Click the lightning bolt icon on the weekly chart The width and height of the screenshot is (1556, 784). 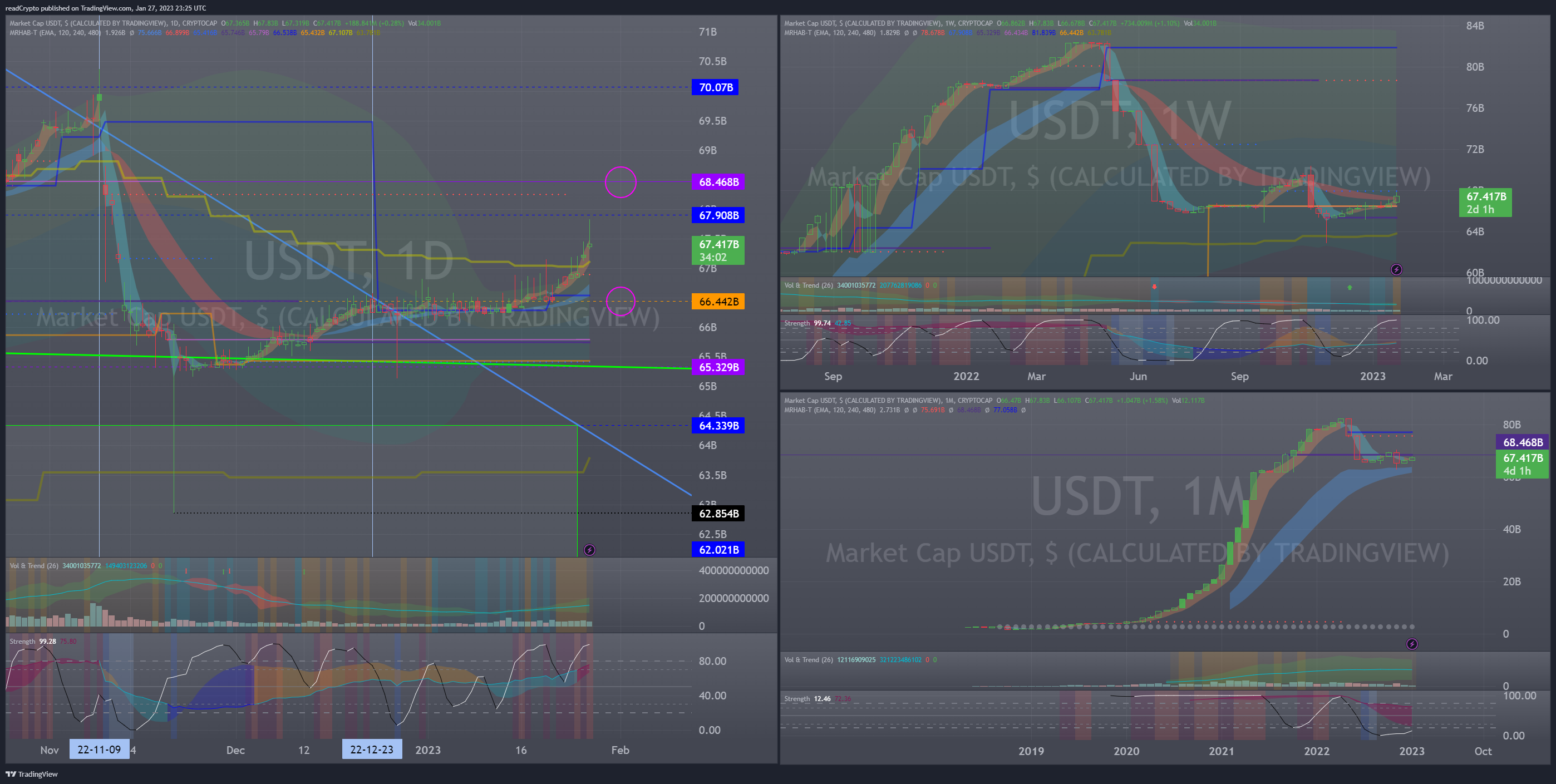1396,269
